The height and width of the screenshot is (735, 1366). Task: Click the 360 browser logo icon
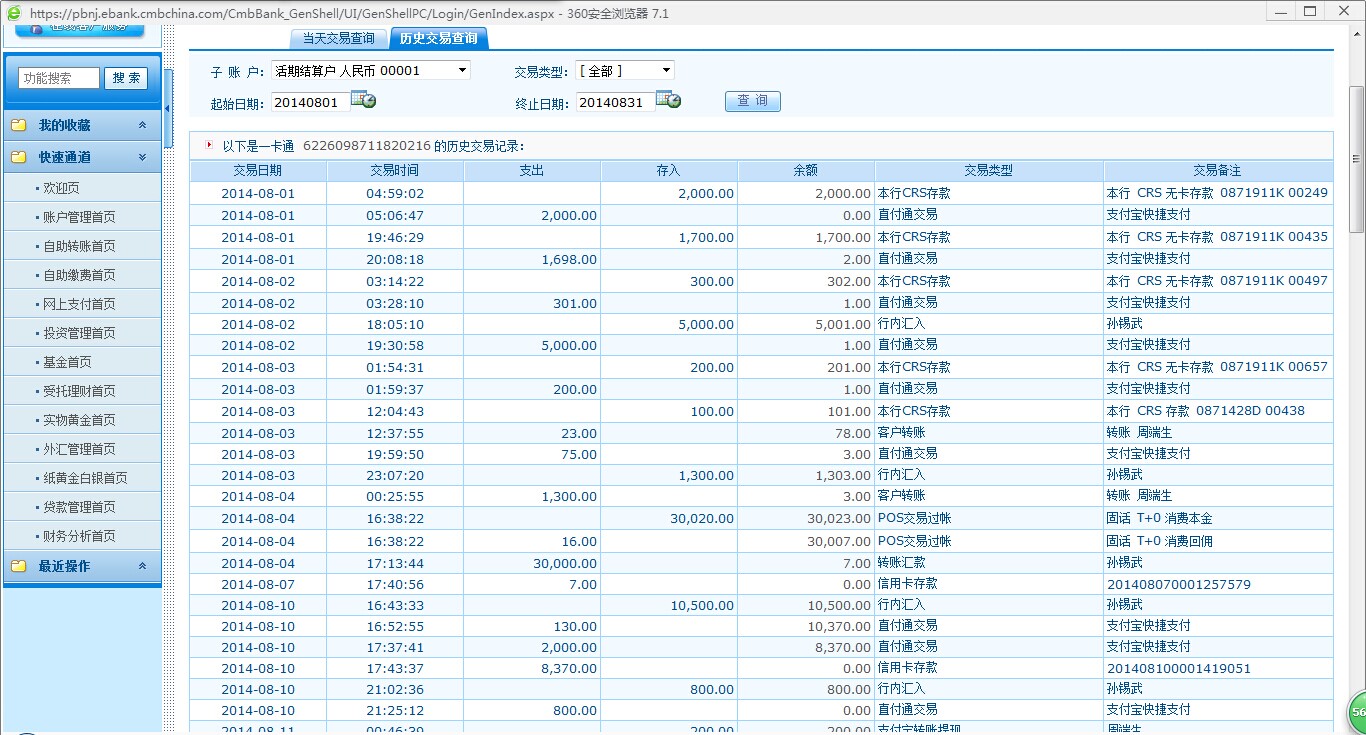pyautogui.click(x=13, y=13)
